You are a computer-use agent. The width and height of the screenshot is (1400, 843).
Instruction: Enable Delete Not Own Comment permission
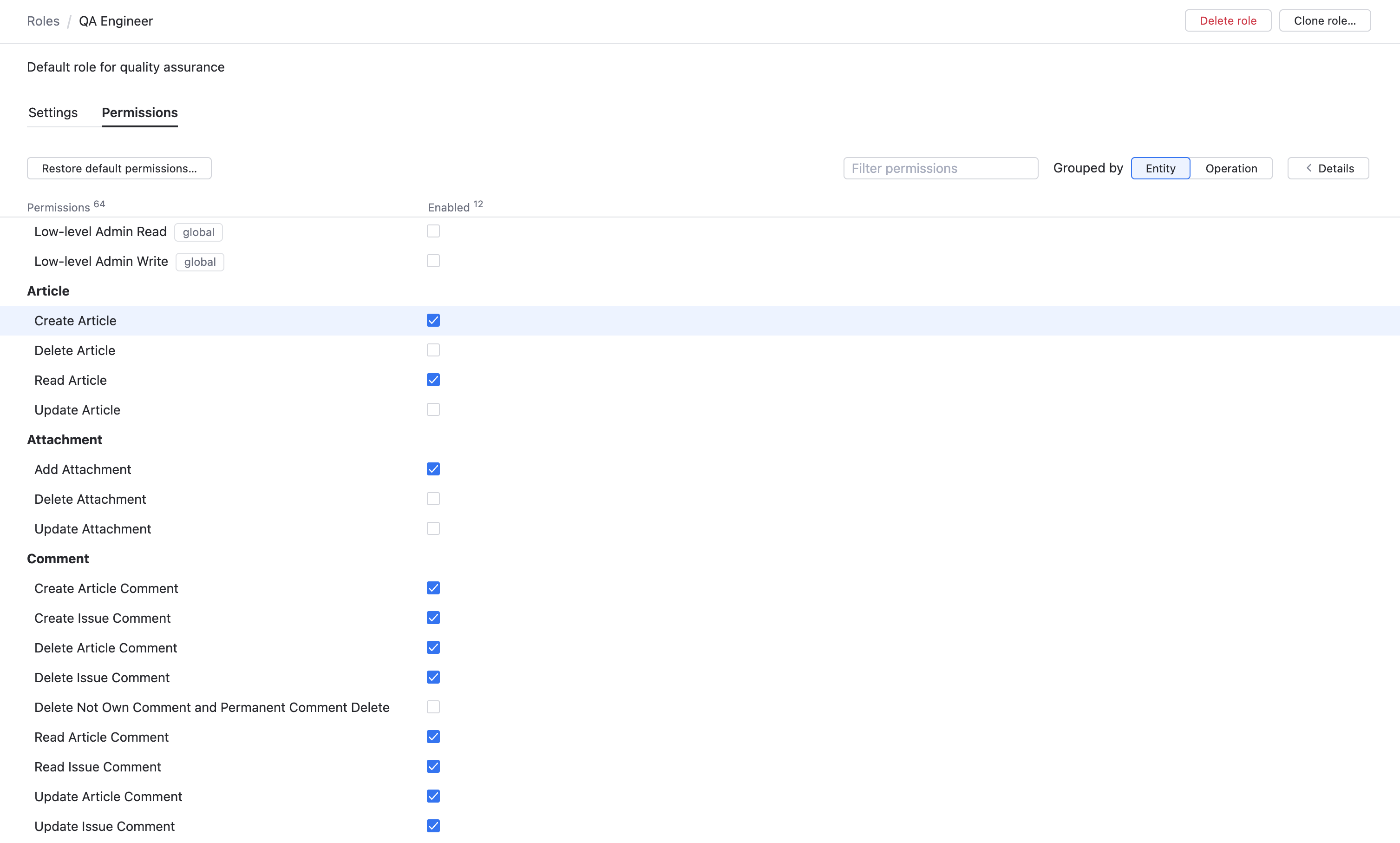tap(433, 707)
